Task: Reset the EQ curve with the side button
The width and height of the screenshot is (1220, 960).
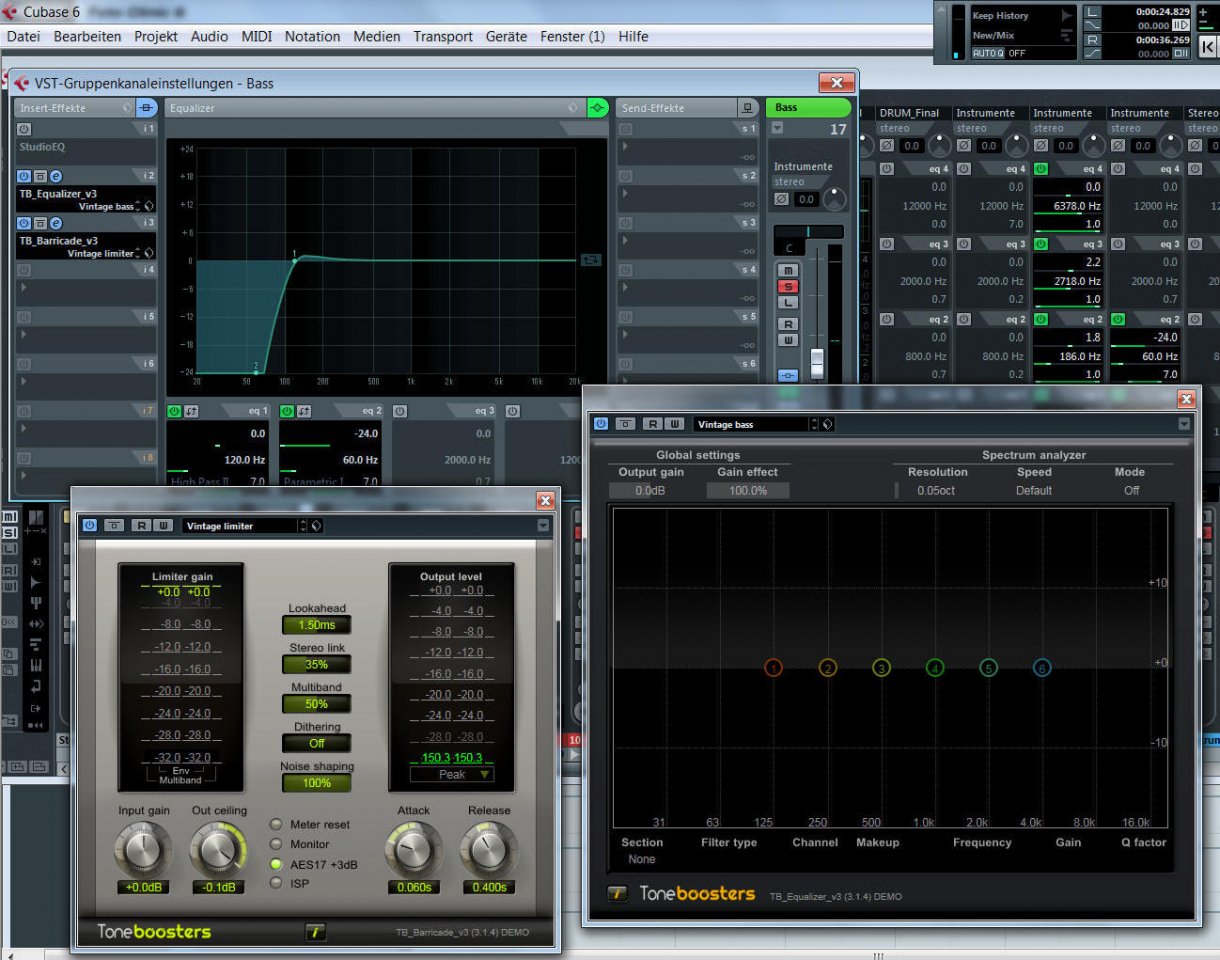Action: click(590, 259)
